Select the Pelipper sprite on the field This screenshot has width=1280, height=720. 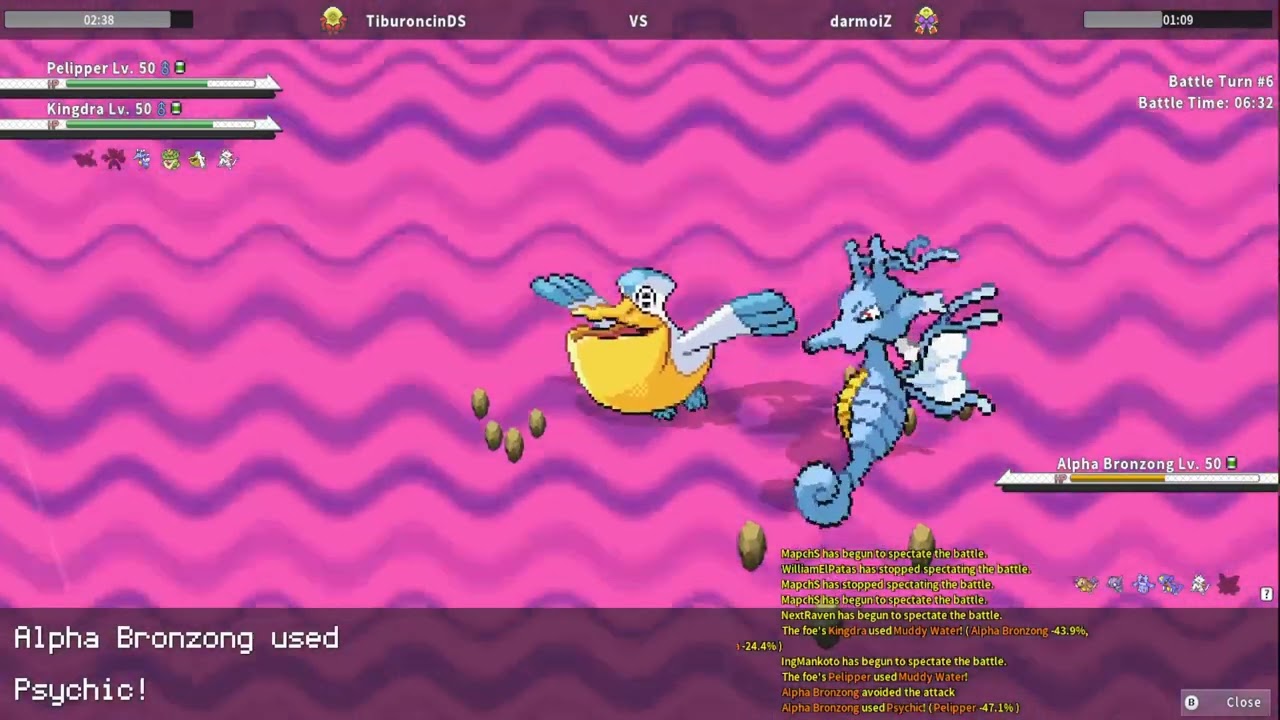(x=662, y=343)
